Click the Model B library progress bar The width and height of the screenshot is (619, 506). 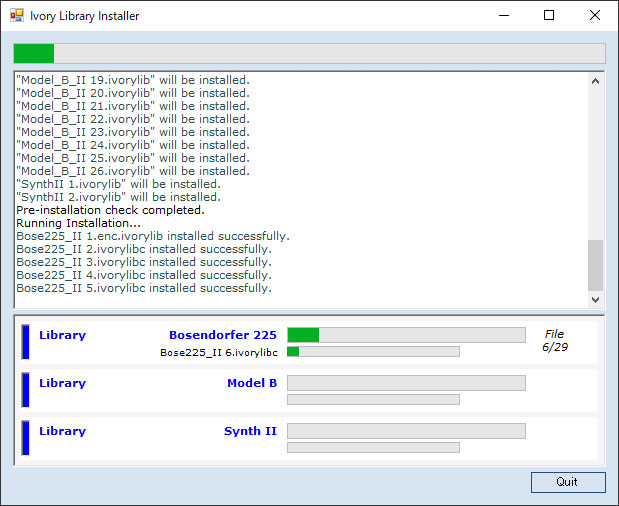[x=406, y=383]
